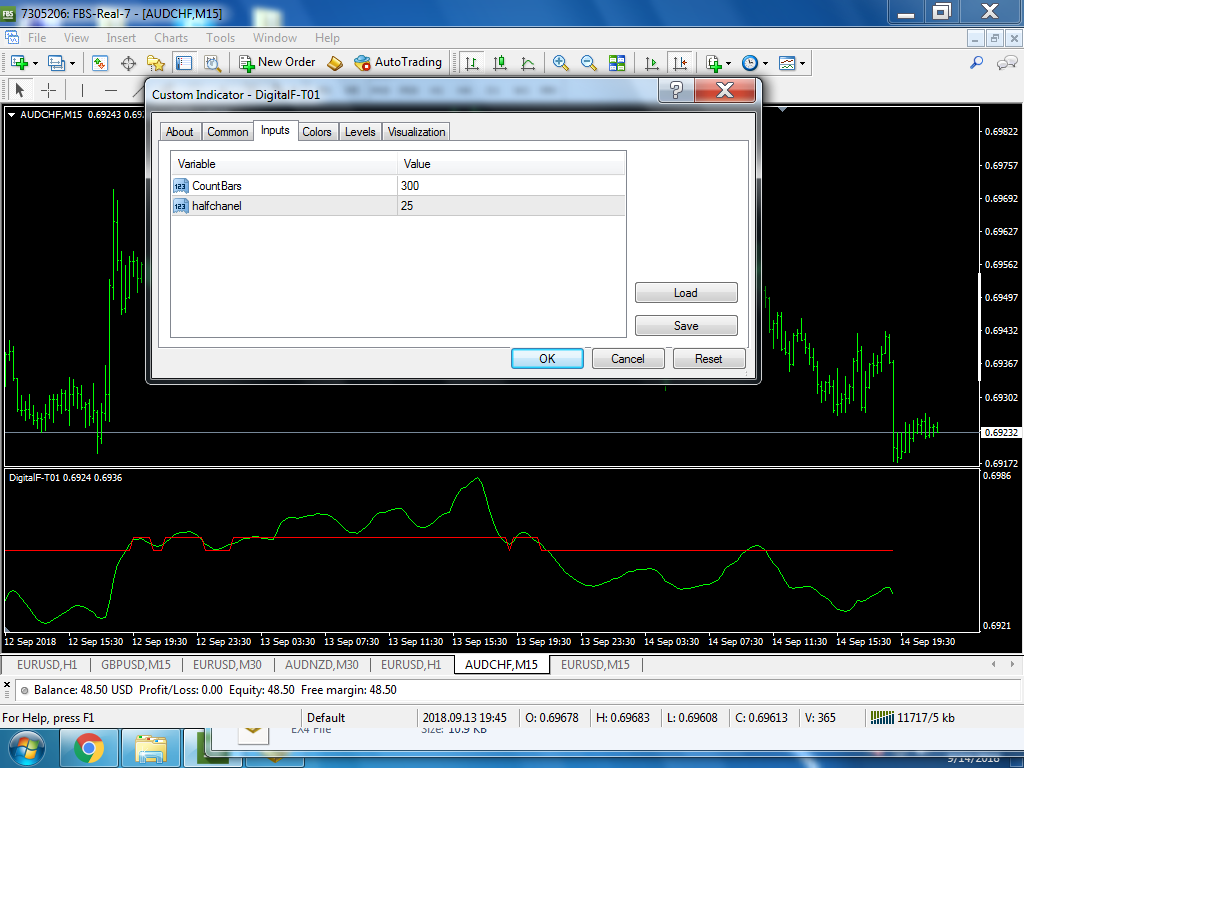Open the Tools menu
This screenshot has height=920, width=1228.
pos(221,38)
